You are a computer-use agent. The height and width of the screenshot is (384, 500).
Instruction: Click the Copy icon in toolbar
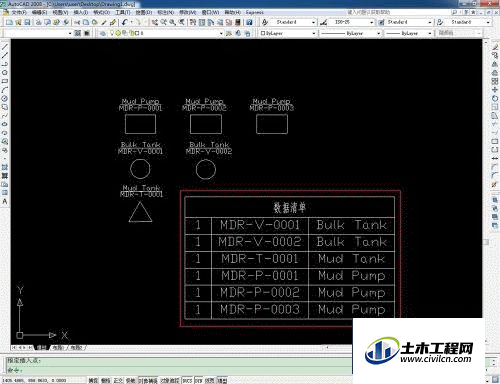(x=86, y=22)
